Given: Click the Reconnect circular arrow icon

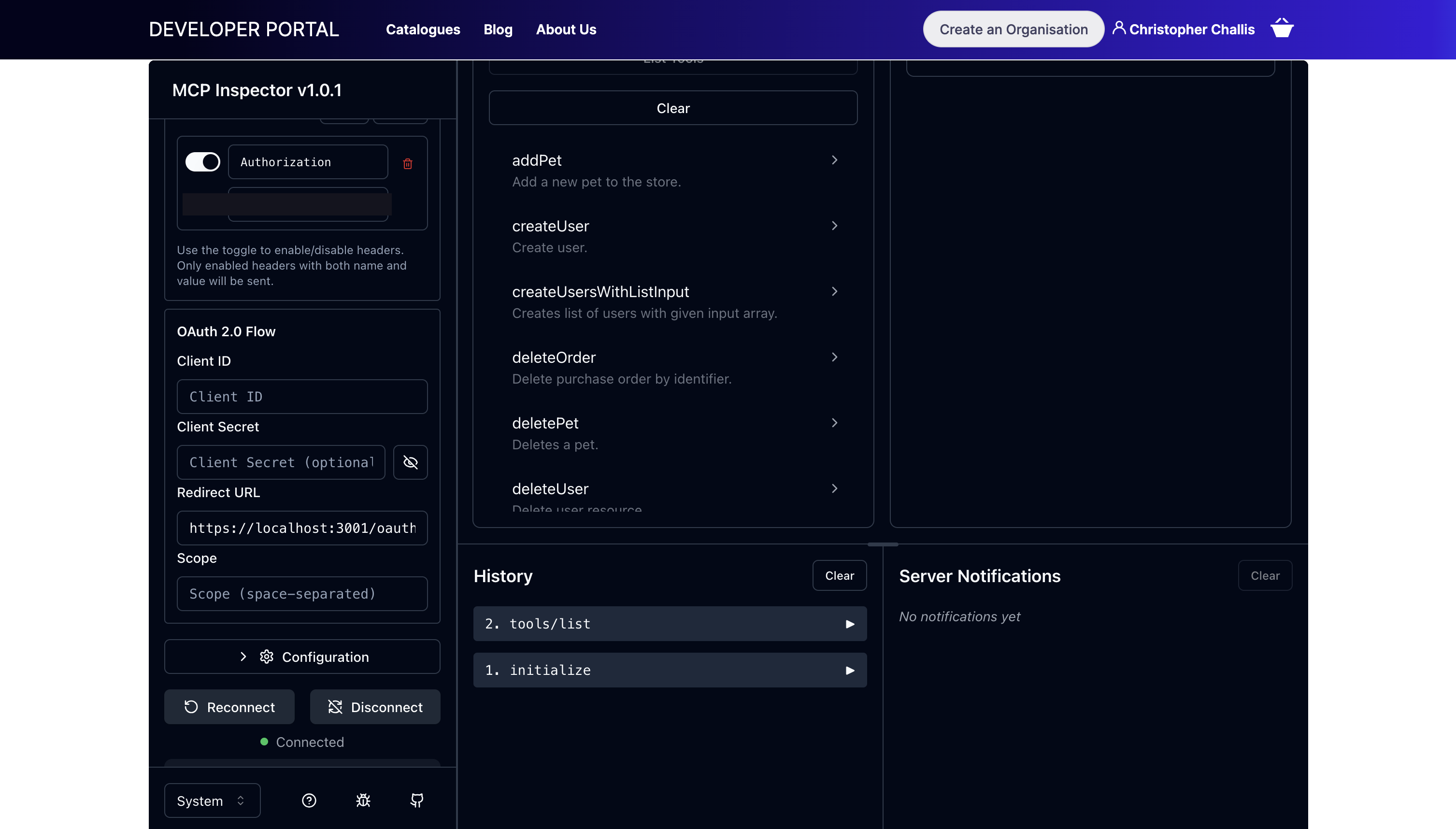Looking at the screenshot, I should (191, 707).
